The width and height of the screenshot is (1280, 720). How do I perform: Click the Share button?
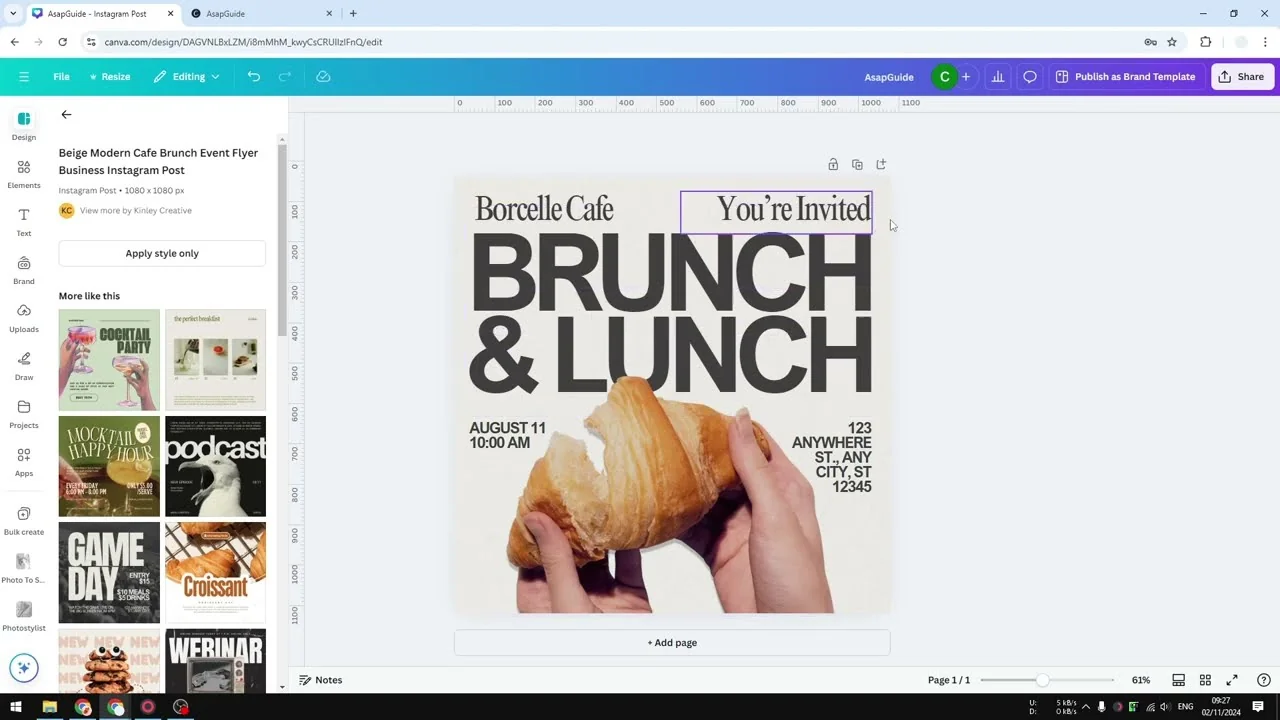tap(1241, 76)
